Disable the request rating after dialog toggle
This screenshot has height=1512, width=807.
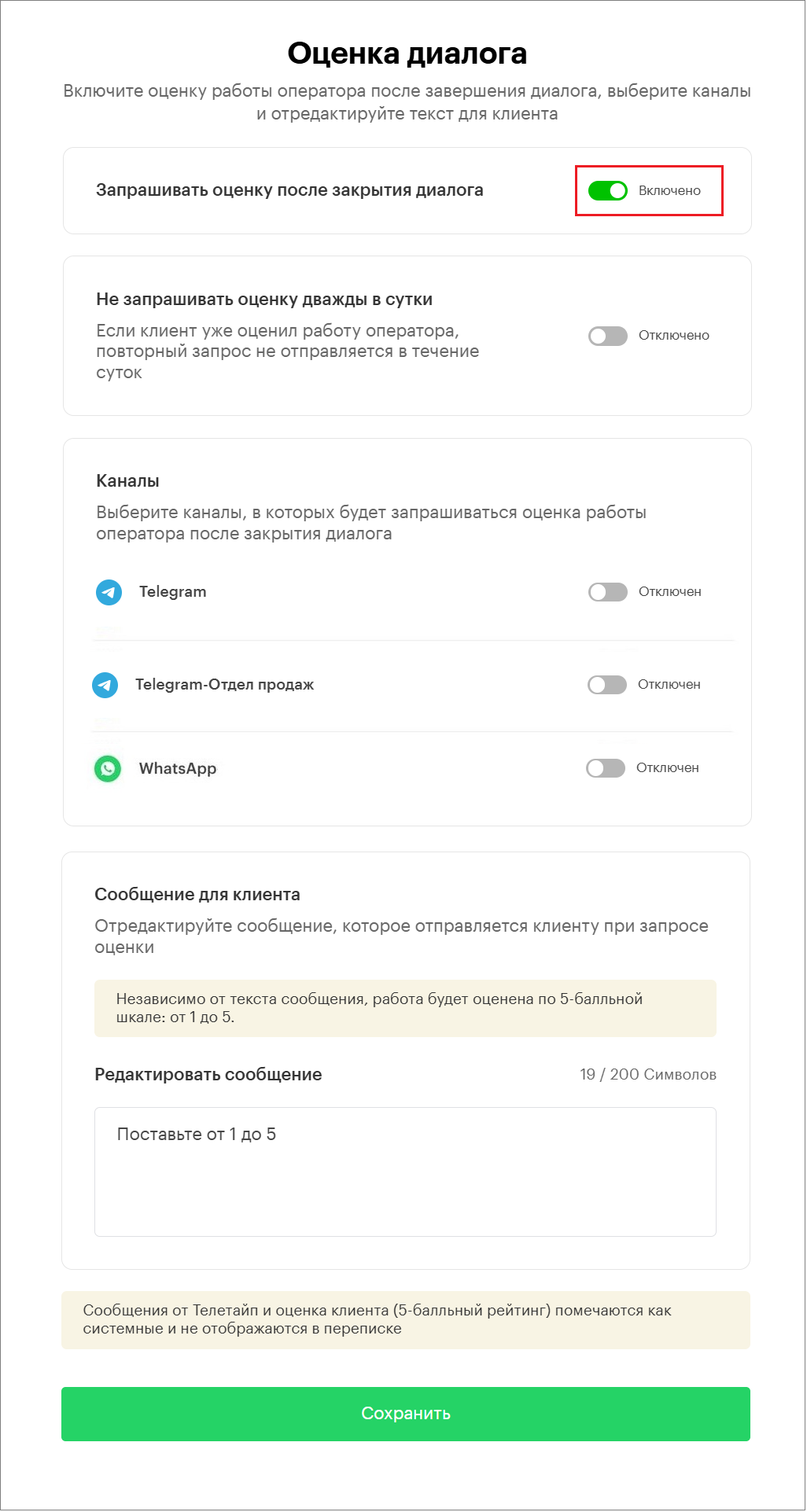(x=607, y=190)
